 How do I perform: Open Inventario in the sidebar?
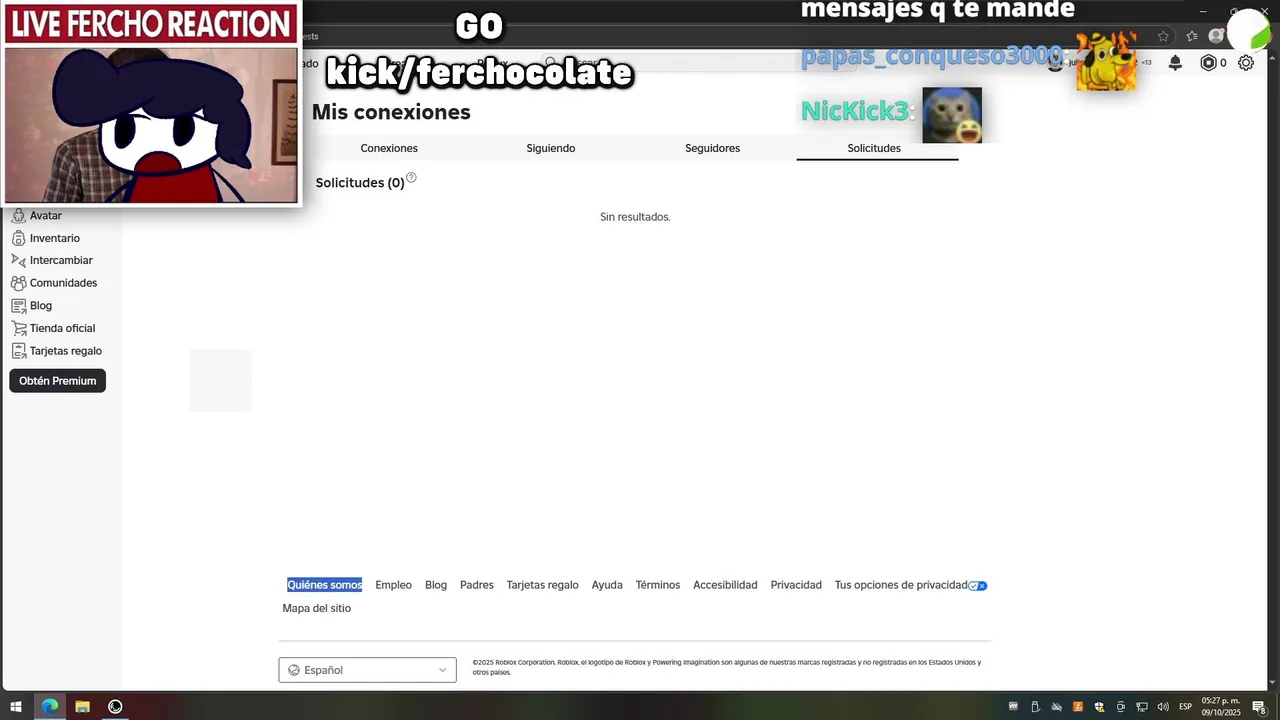(55, 238)
